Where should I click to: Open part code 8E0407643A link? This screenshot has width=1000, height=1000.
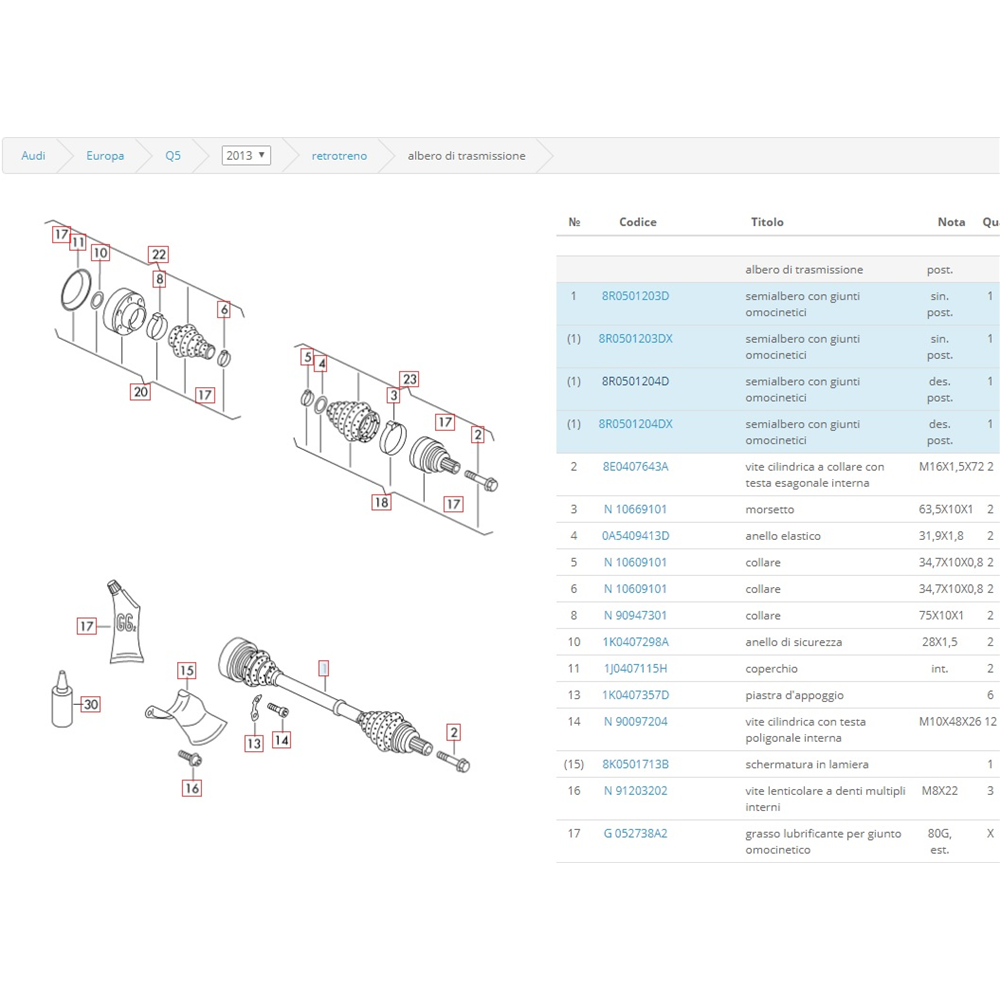pos(635,466)
